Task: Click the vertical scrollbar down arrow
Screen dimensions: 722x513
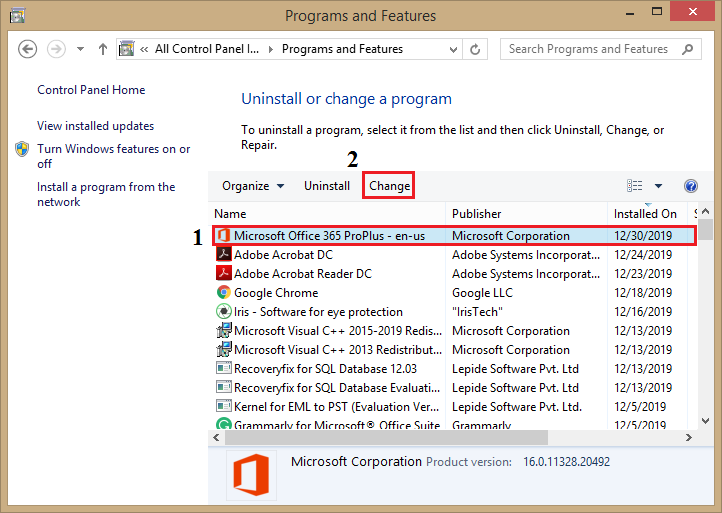Action: (x=705, y=420)
